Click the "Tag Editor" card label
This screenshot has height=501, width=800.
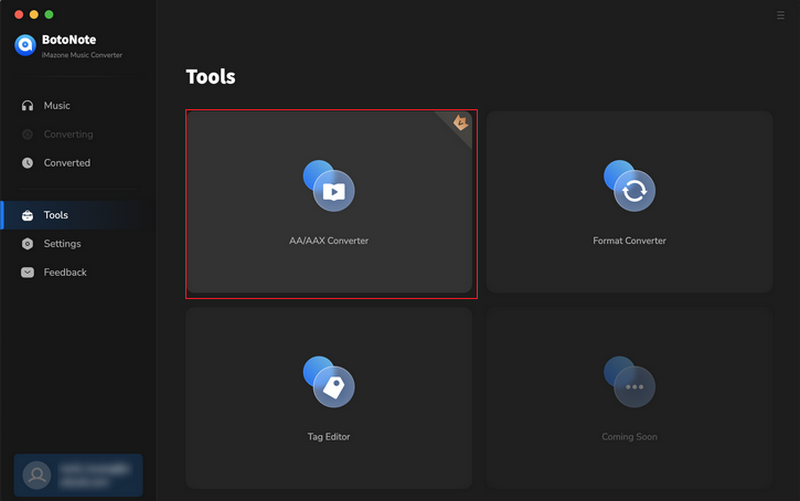click(329, 437)
